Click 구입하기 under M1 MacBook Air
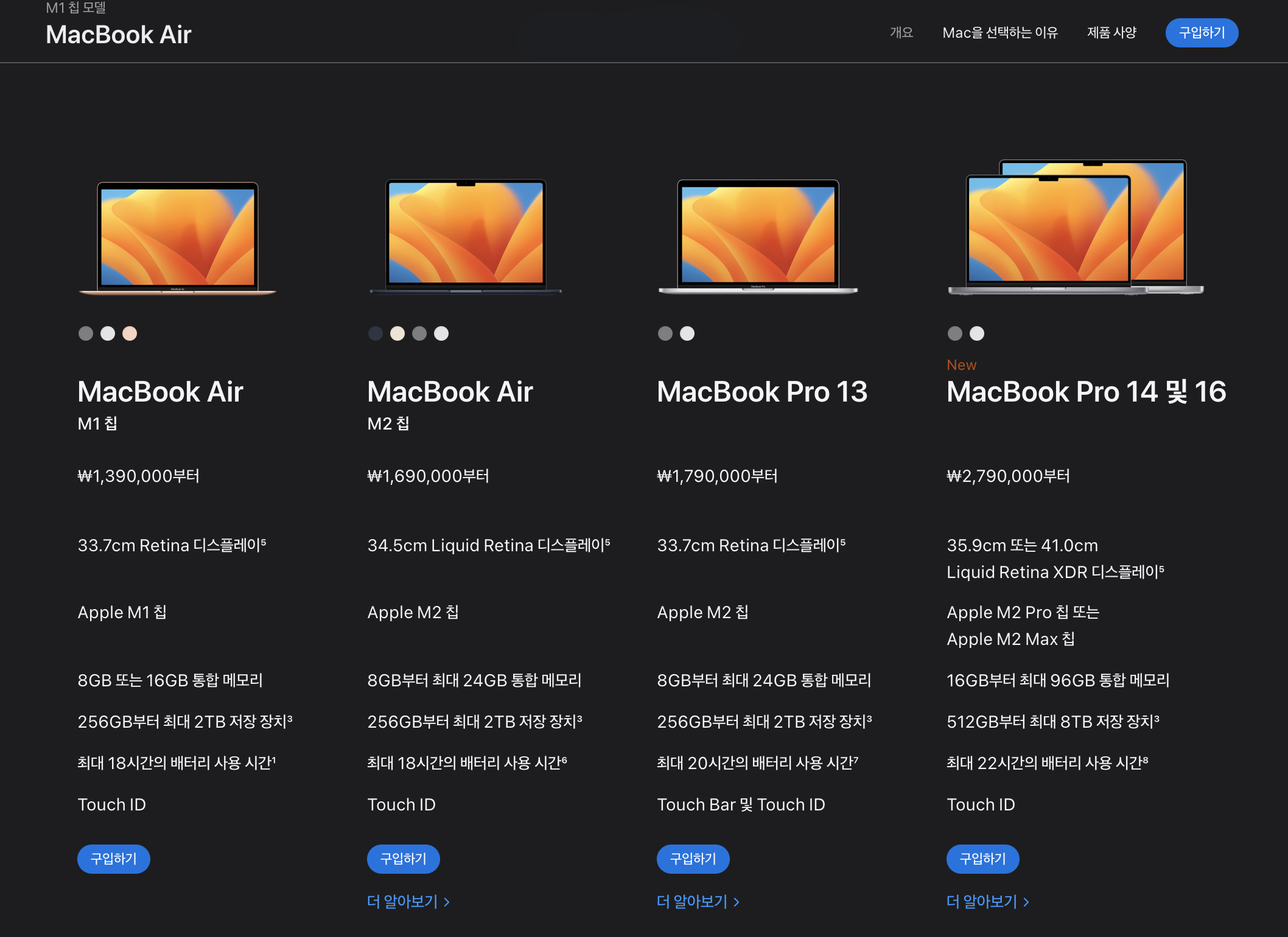This screenshot has width=1288, height=937. [114, 859]
